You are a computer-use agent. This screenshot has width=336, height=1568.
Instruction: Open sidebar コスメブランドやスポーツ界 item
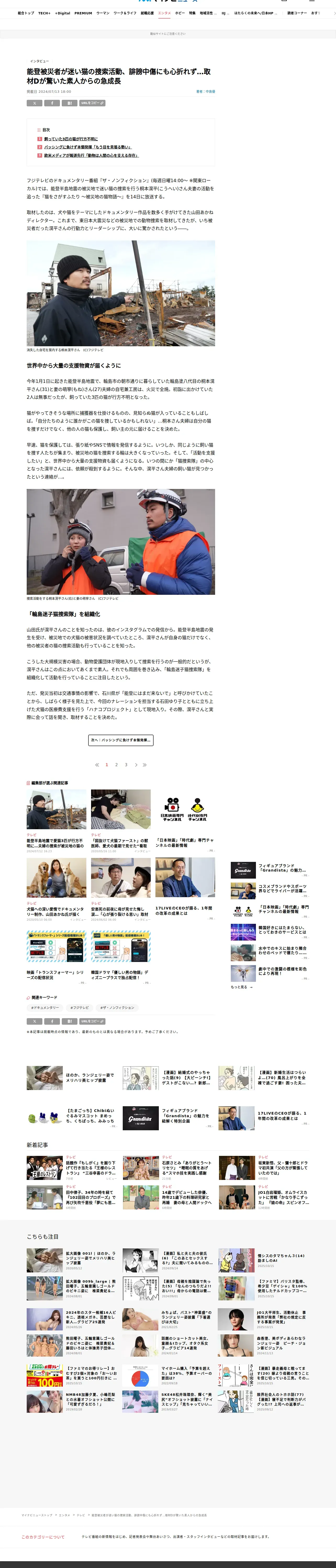click(x=270, y=891)
